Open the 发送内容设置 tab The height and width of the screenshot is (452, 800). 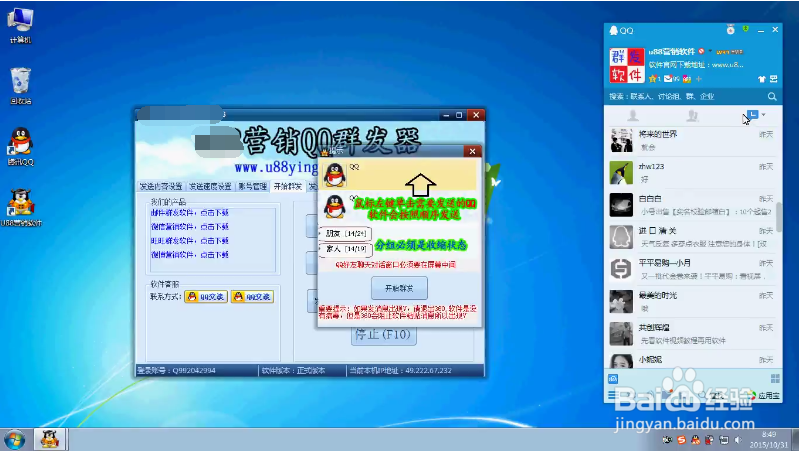(161, 186)
